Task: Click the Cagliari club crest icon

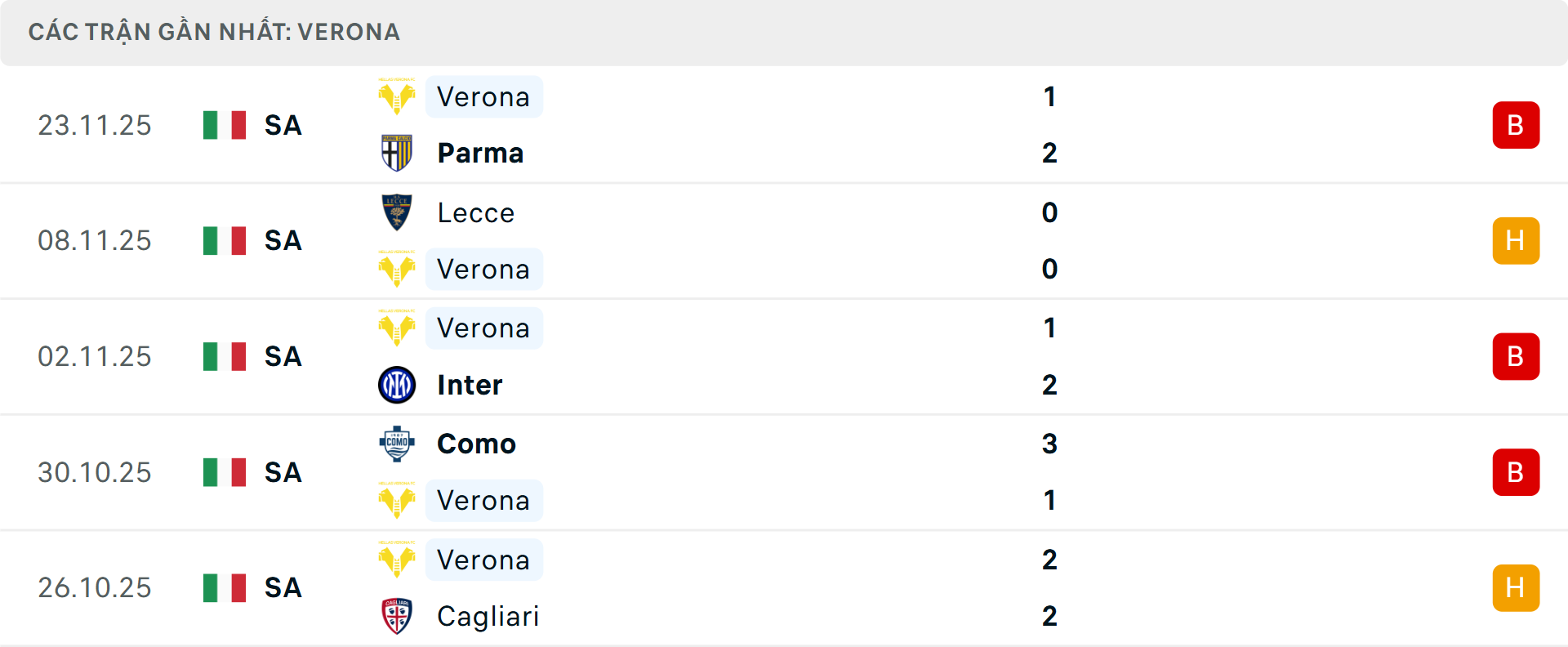Action: (397, 616)
